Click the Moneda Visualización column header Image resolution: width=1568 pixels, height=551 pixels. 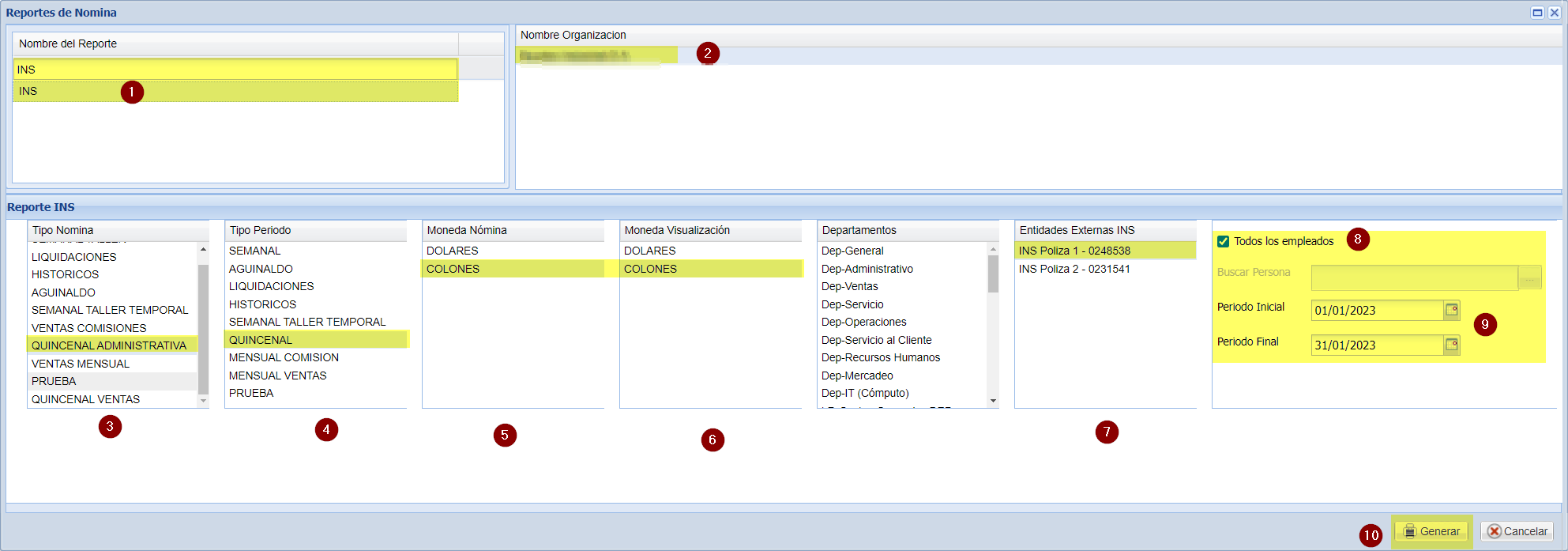pyautogui.click(x=711, y=230)
